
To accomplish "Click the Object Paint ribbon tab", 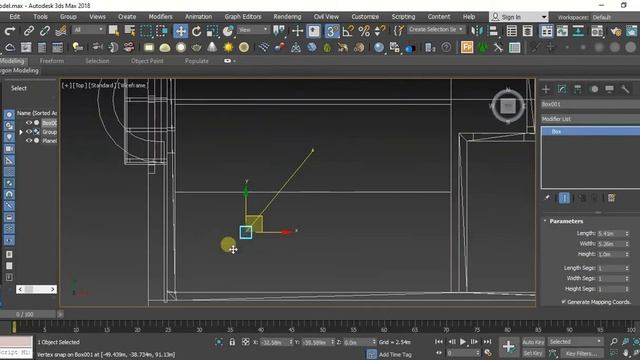I will tap(147, 61).
